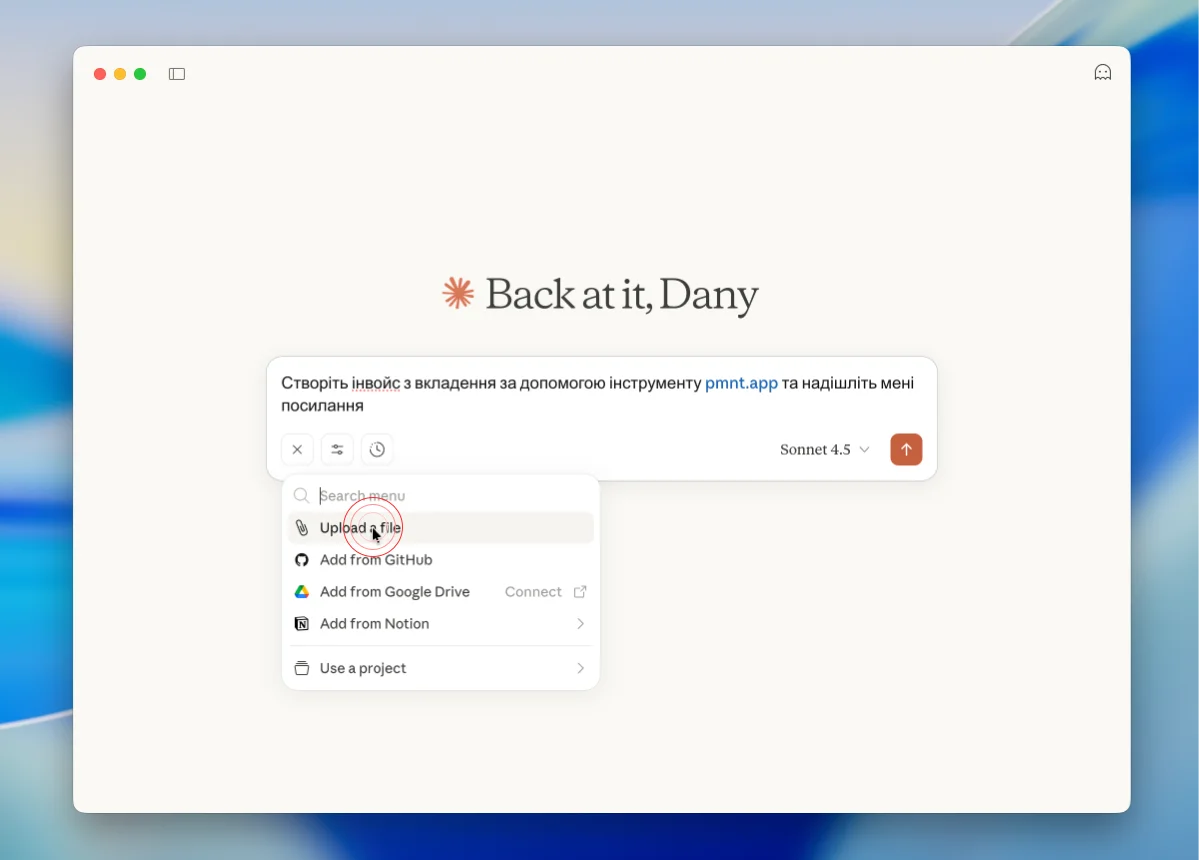This screenshot has width=1200, height=860.
Task: Open the search and tools sliders icon
Action: tap(337, 450)
